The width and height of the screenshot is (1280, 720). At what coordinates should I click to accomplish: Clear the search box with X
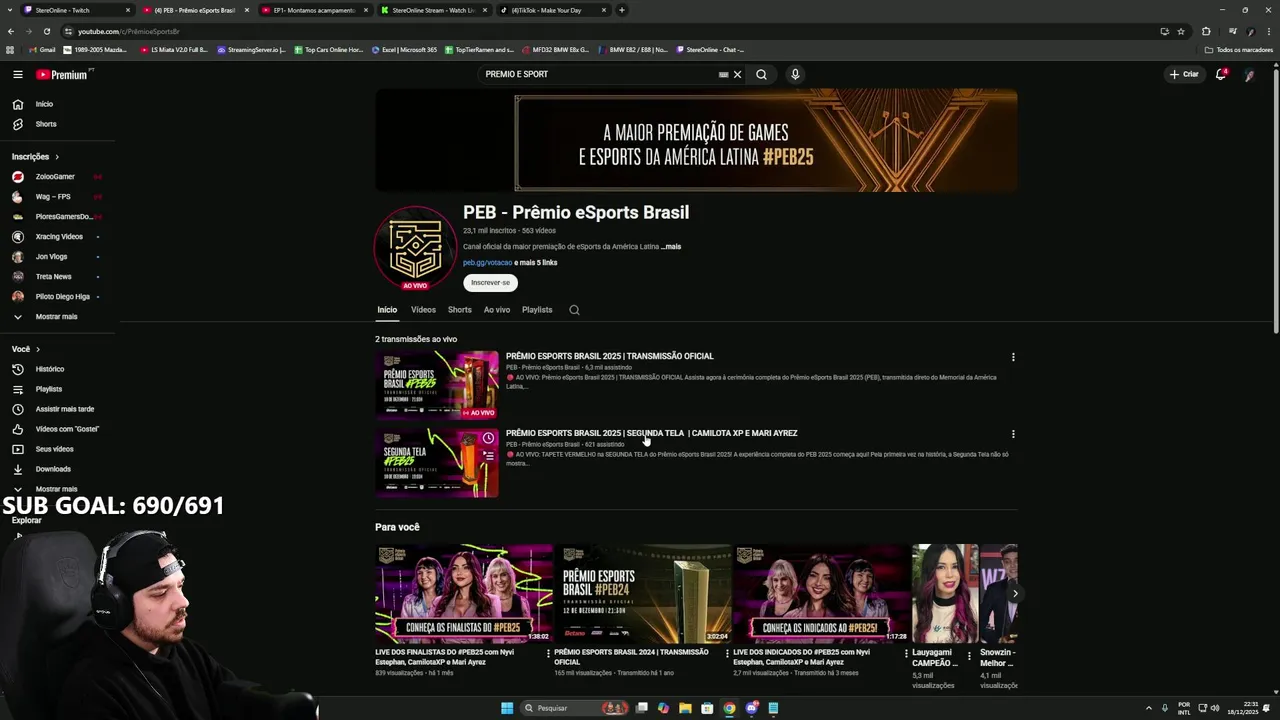[738, 74]
